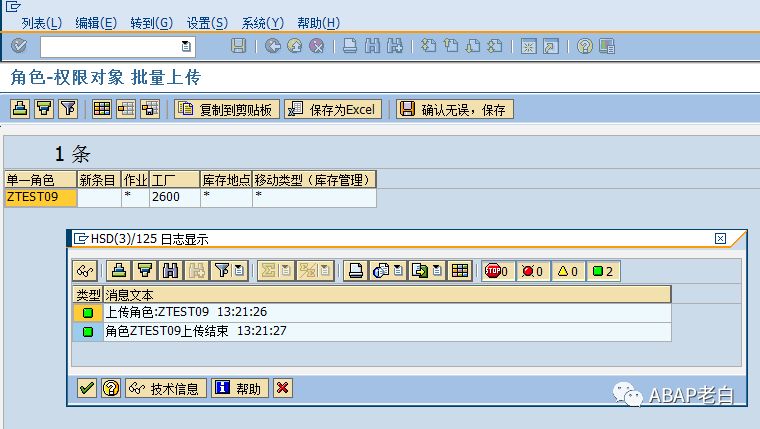Sort descending in the log dialog toolbar
760x429 pixels.
pos(144,270)
